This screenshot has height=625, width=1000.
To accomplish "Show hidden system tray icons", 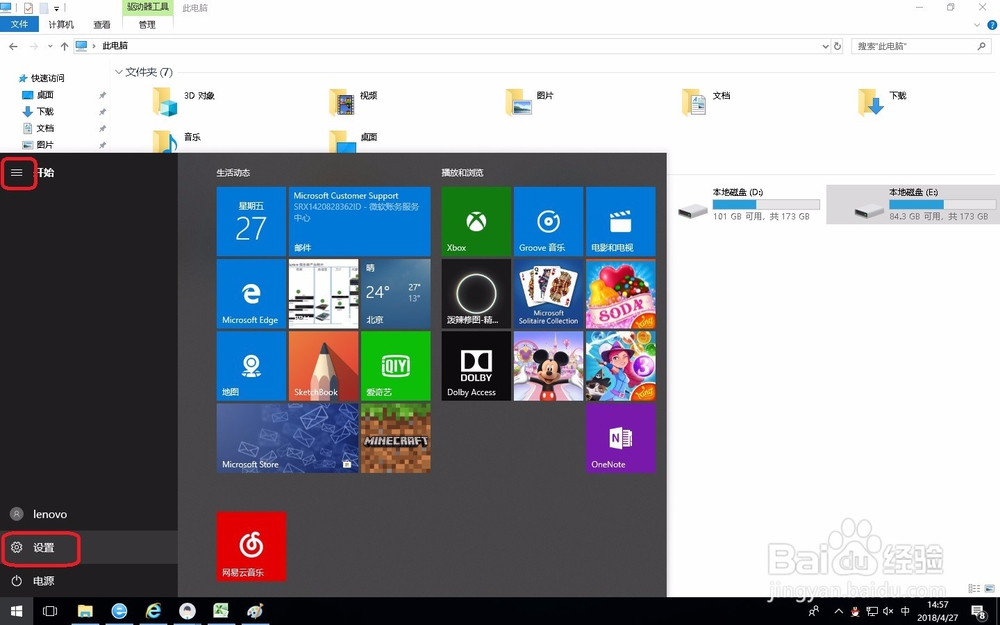I will click(839, 612).
